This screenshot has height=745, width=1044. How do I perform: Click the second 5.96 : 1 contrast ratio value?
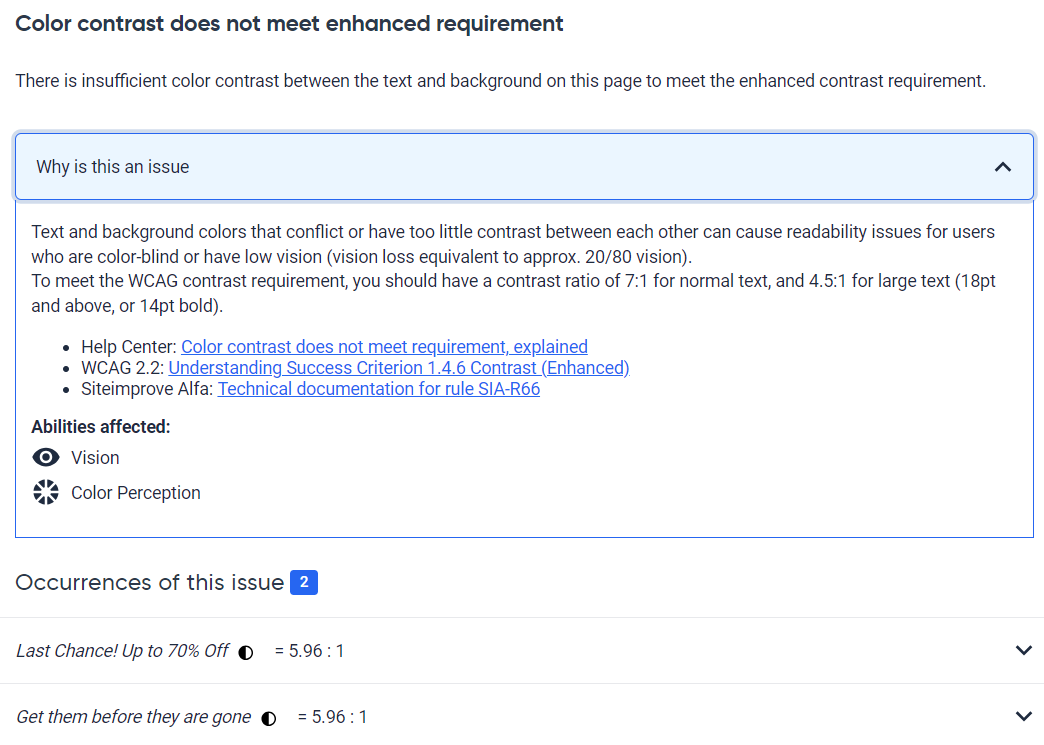(332, 716)
